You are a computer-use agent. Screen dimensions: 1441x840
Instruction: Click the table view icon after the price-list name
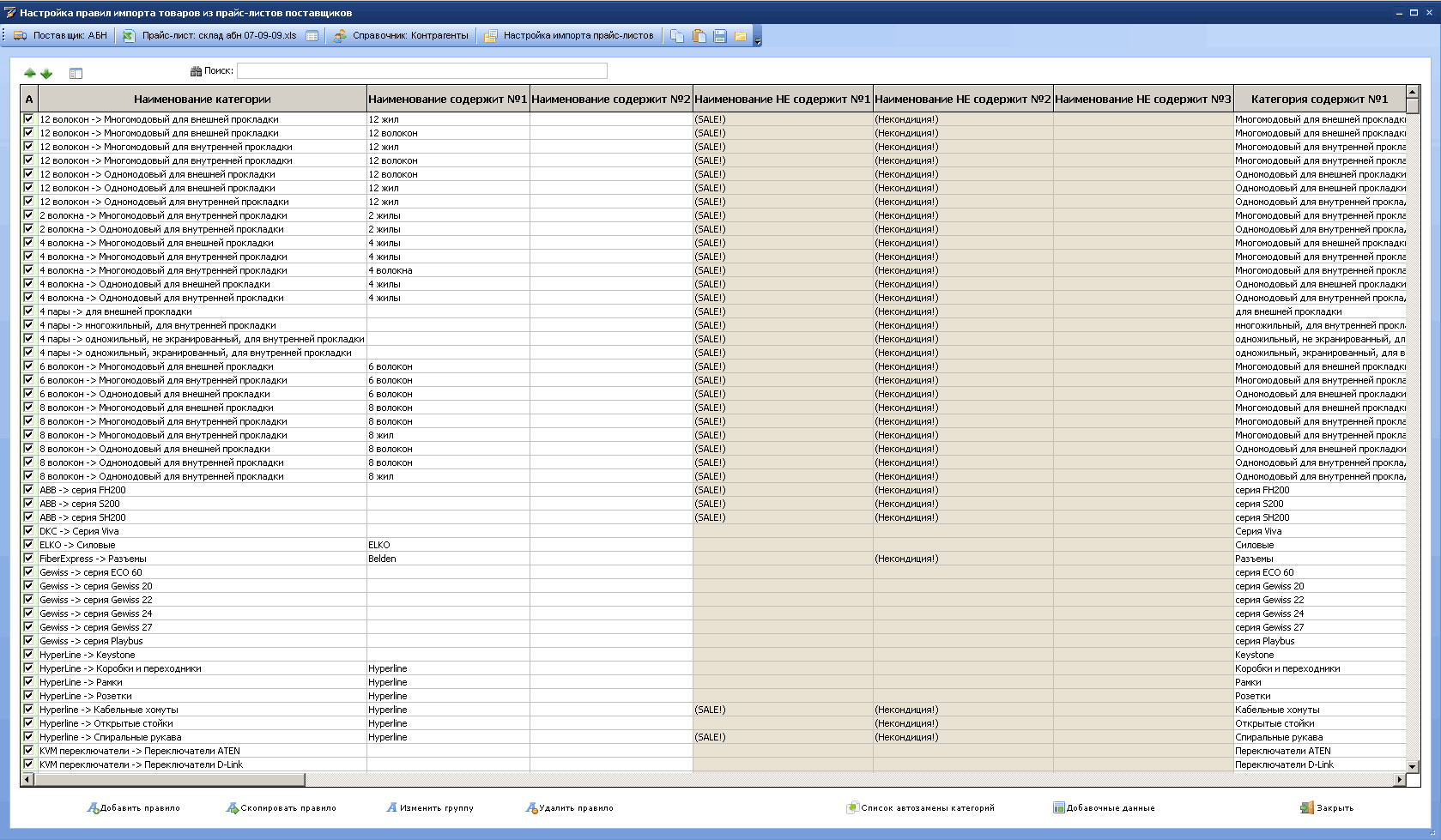point(312,36)
